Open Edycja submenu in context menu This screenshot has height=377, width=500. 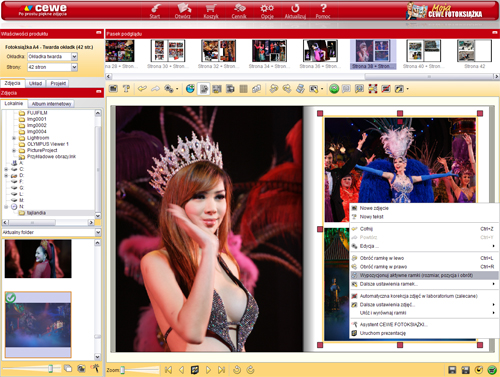click(x=424, y=246)
